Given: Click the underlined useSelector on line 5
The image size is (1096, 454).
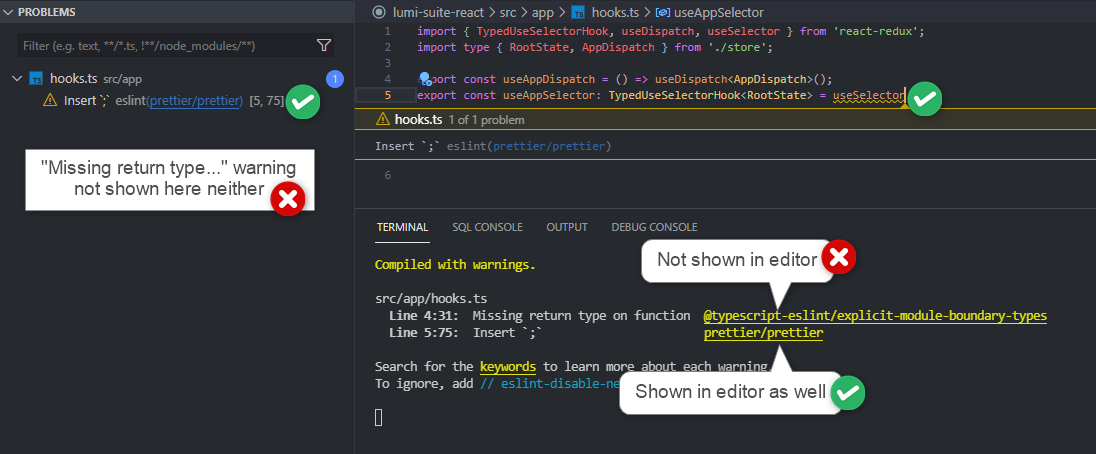Looking at the screenshot, I should [x=868, y=96].
